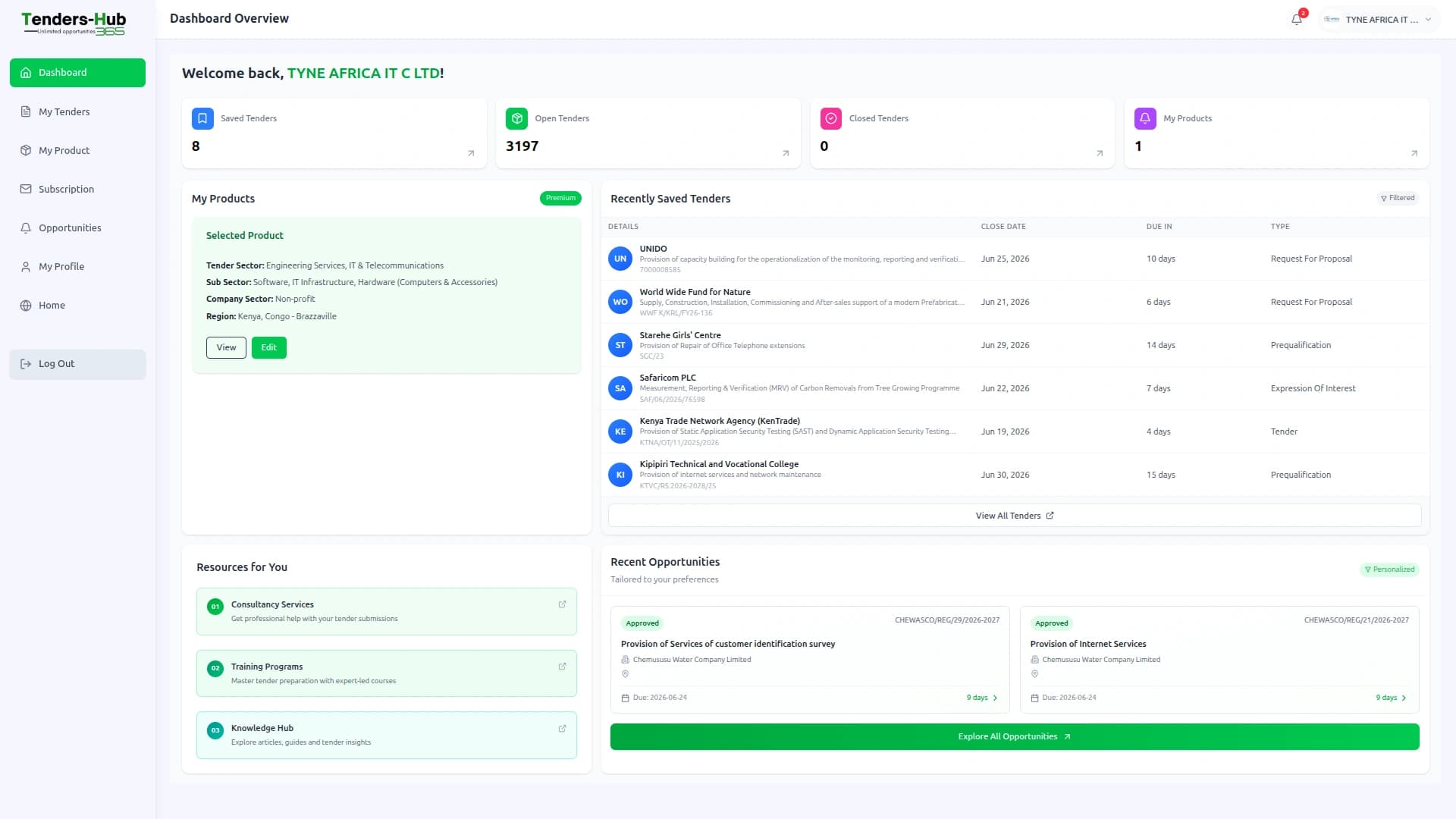1456x819 pixels.
Task: Open Dashboard in the sidebar
Action: pos(77,73)
